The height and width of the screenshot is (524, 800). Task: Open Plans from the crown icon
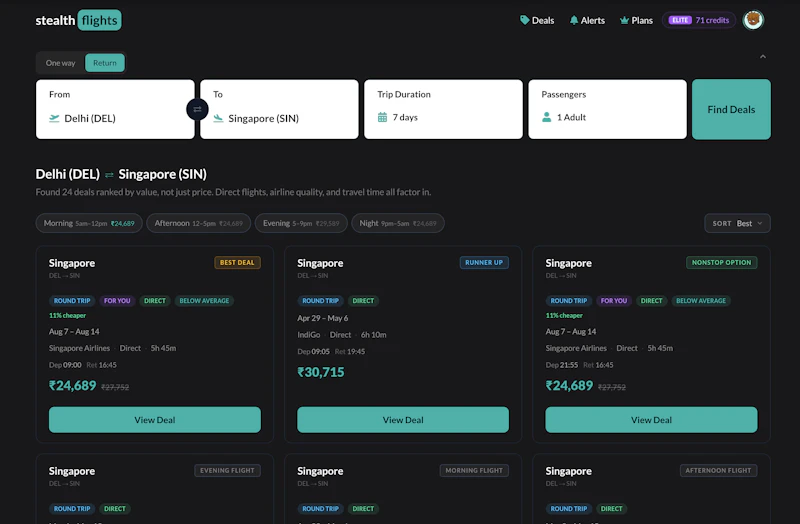tap(636, 20)
